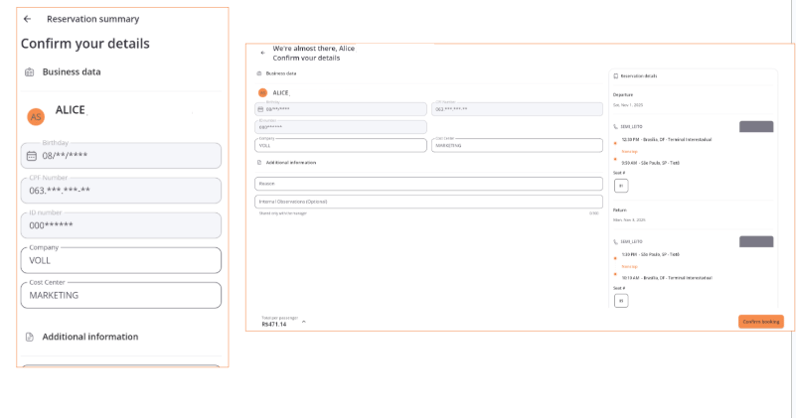Click the orange AS avatar in mobile view
The height and width of the screenshot is (418, 796).
(x=36, y=116)
